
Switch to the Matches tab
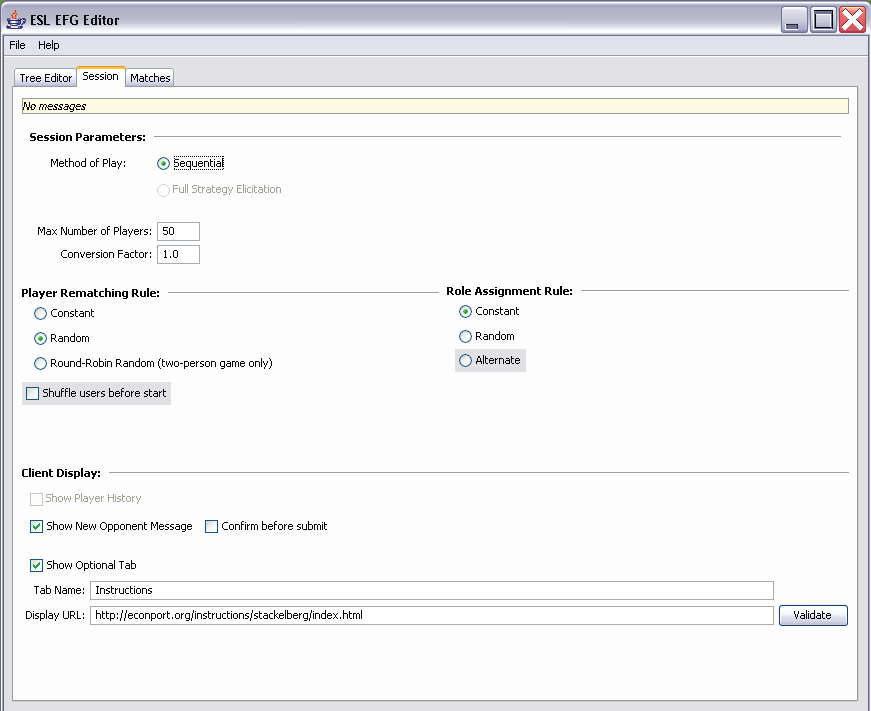click(x=150, y=78)
